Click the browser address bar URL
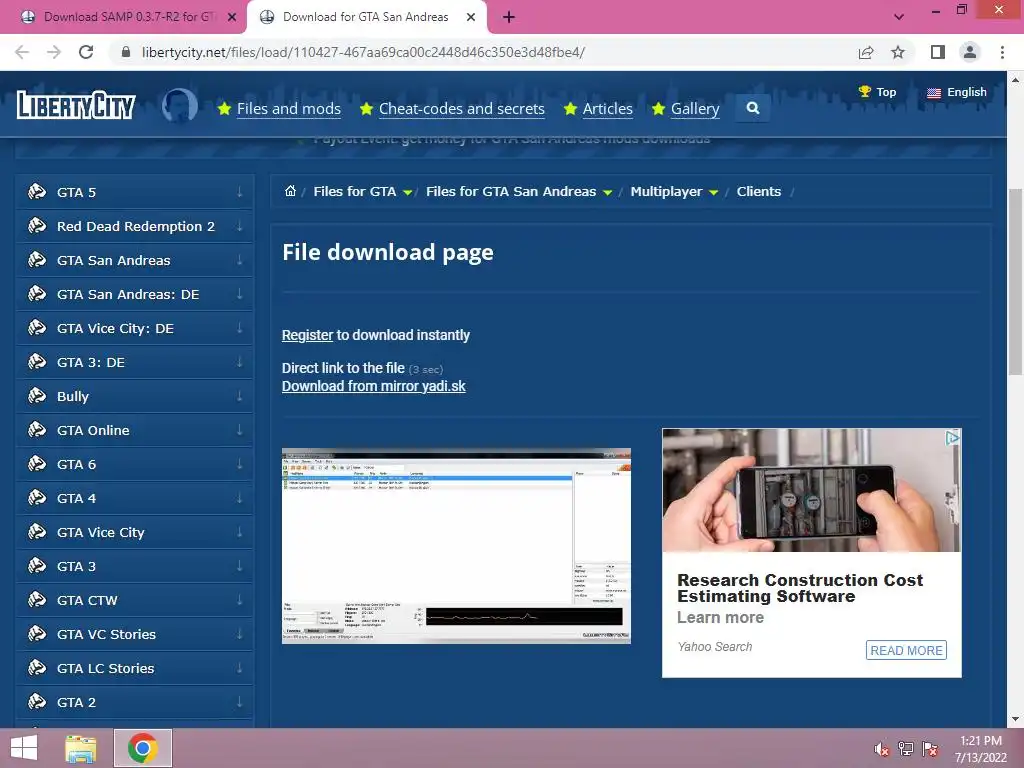This screenshot has width=1024, height=768. (363, 52)
